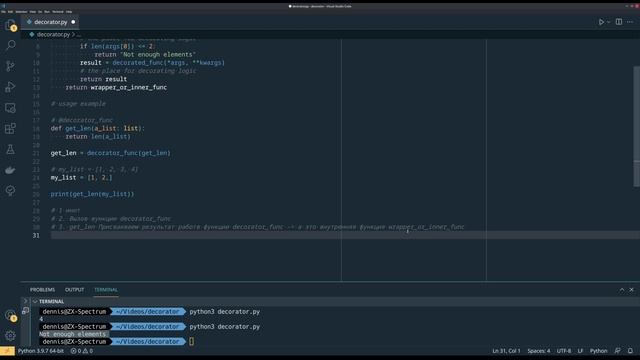Click 'return wrapper_or_inner_func' line
This screenshot has width=640, height=360.
coord(116,87)
